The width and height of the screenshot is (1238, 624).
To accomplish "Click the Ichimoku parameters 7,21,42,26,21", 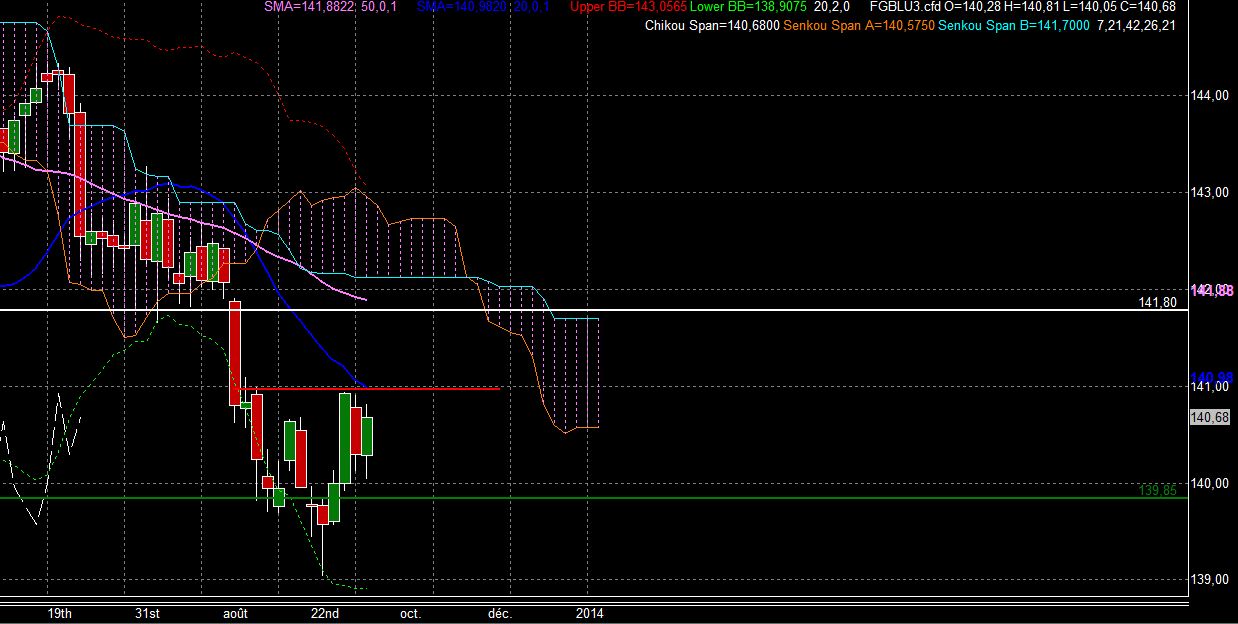I will point(1135,25).
